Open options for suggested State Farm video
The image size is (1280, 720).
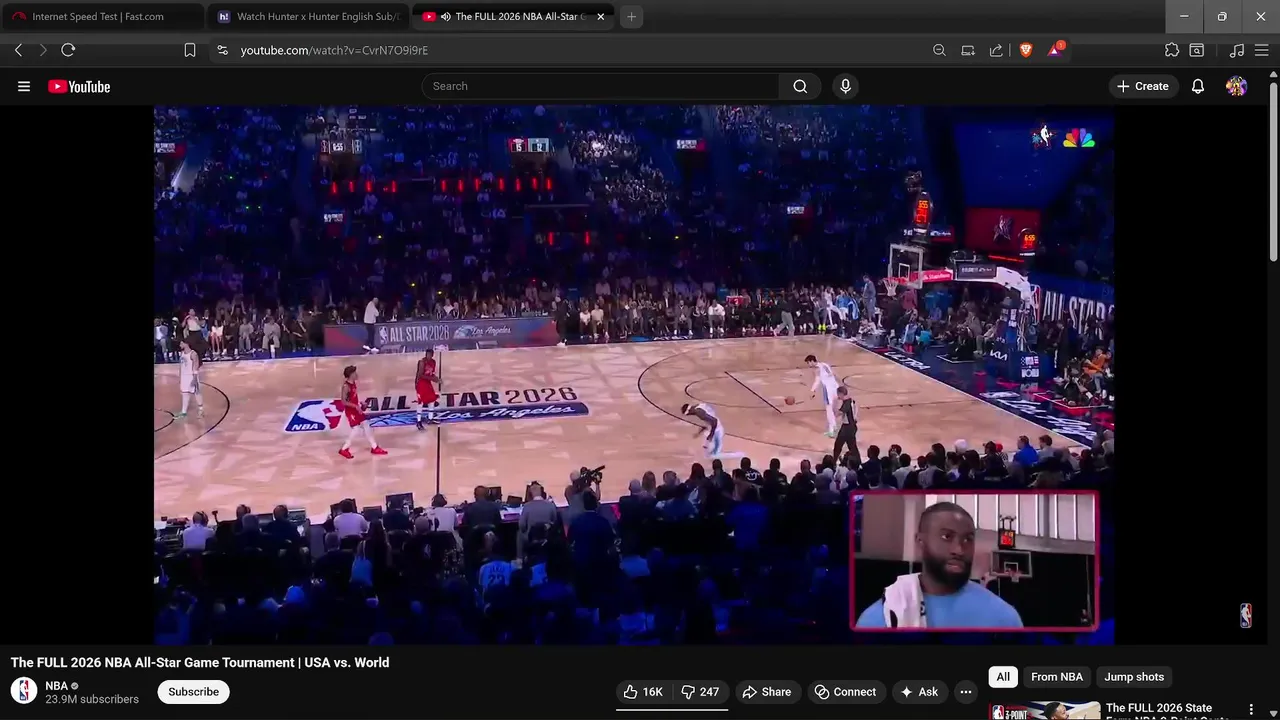click(1250, 709)
